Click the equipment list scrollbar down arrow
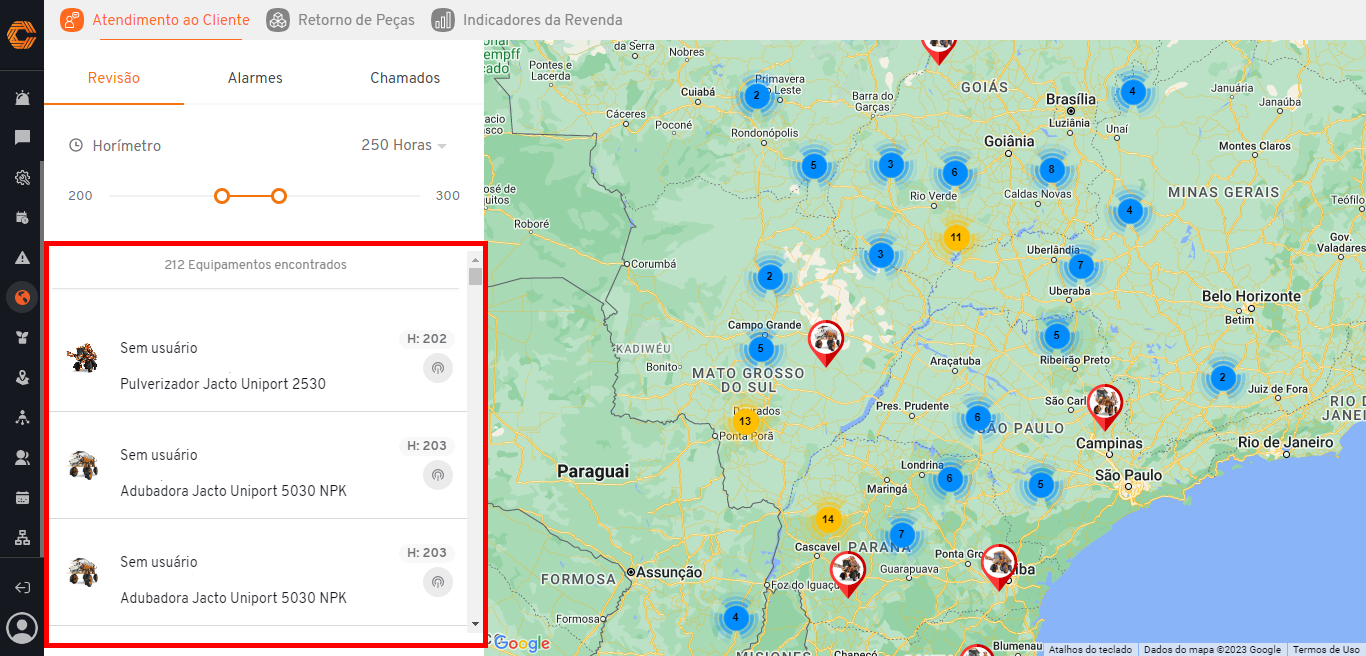The height and width of the screenshot is (656, 1366). click(x=475, y=623)
